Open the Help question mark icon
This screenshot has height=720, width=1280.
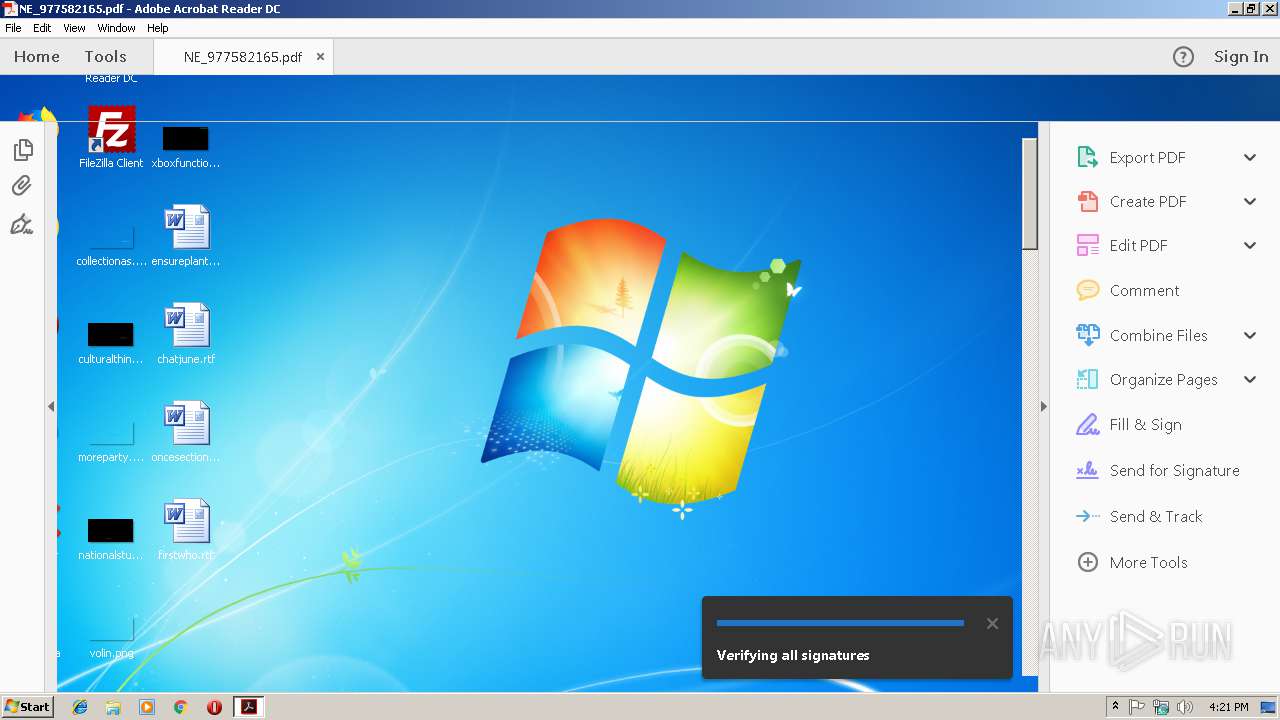pyautogui.click(x=1183, y=57)
